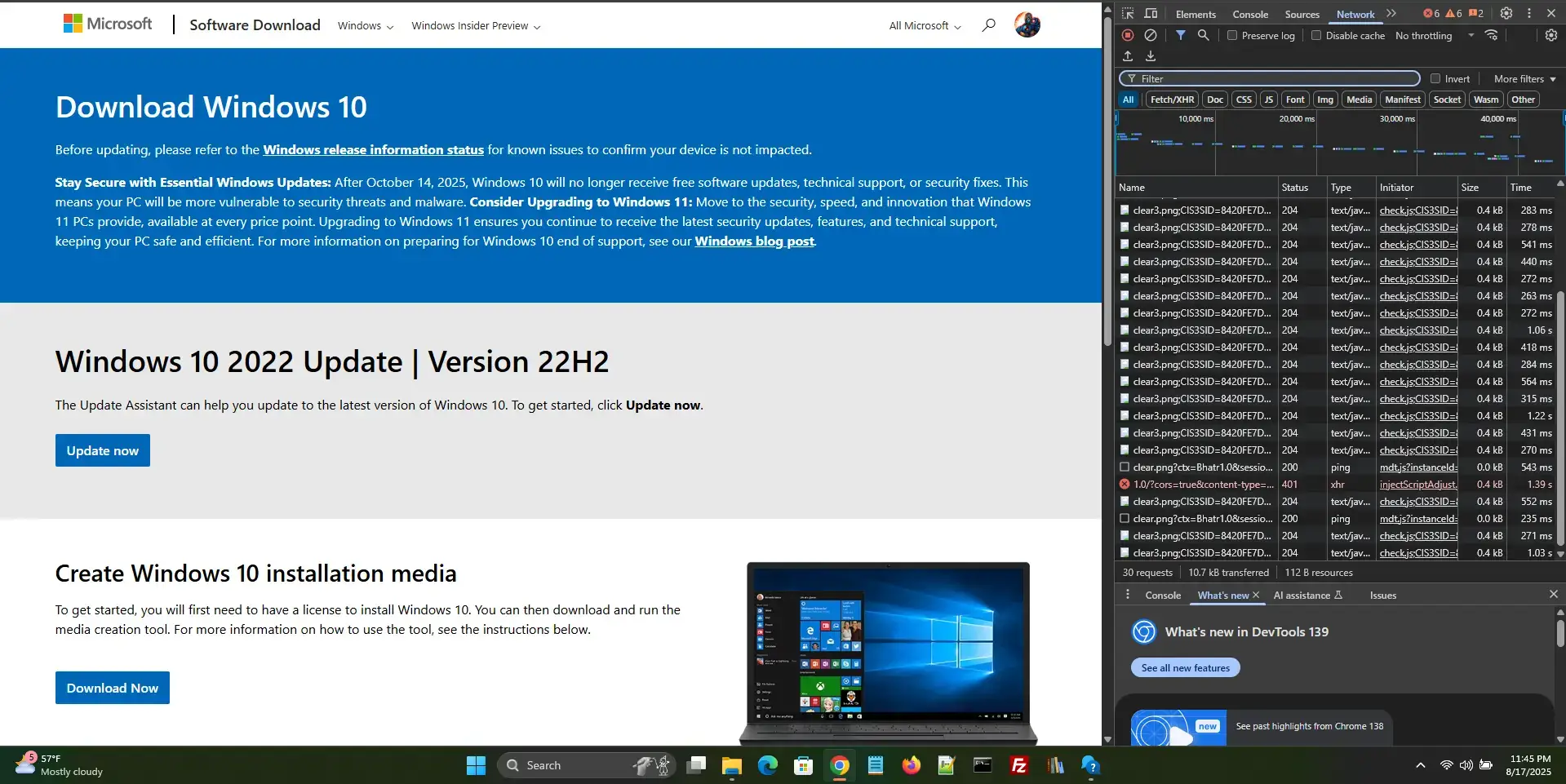
Task: Switch to the Elements tab
Action: 1196,14
